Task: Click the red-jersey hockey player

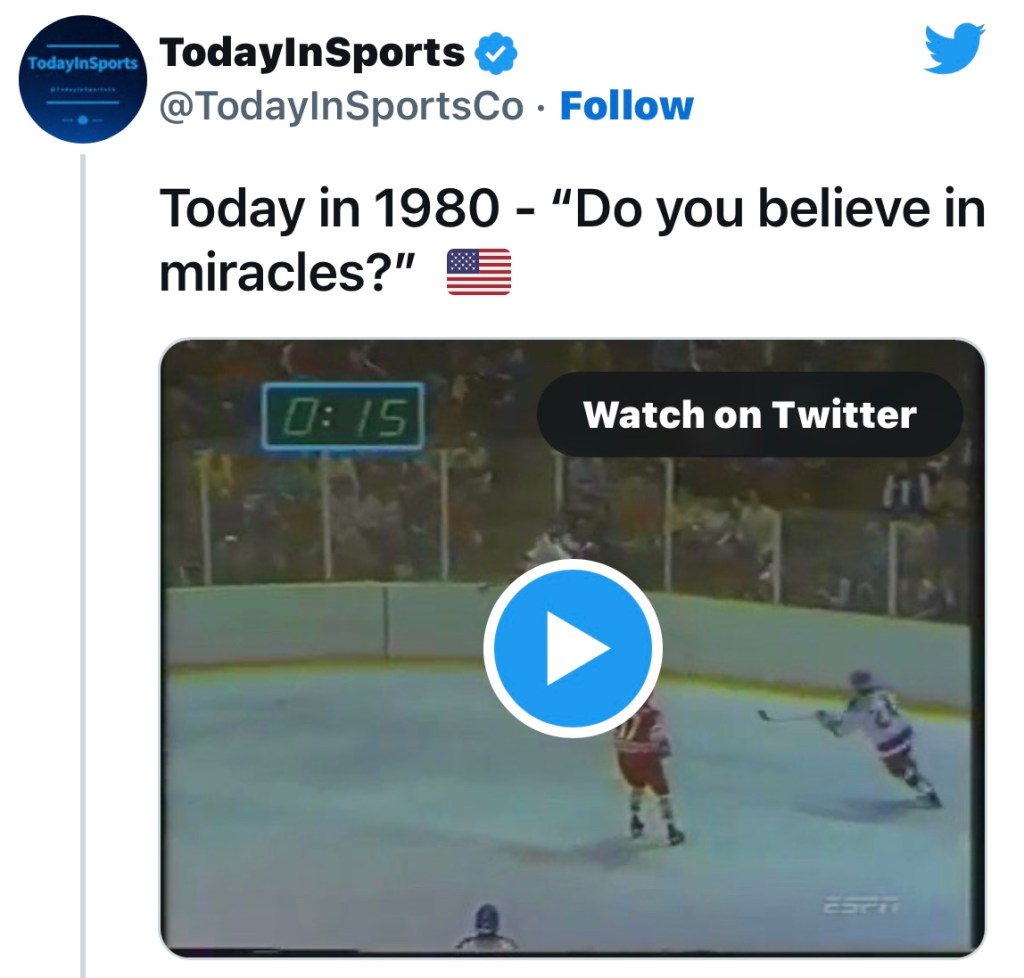Action: [x=645, y=765]
